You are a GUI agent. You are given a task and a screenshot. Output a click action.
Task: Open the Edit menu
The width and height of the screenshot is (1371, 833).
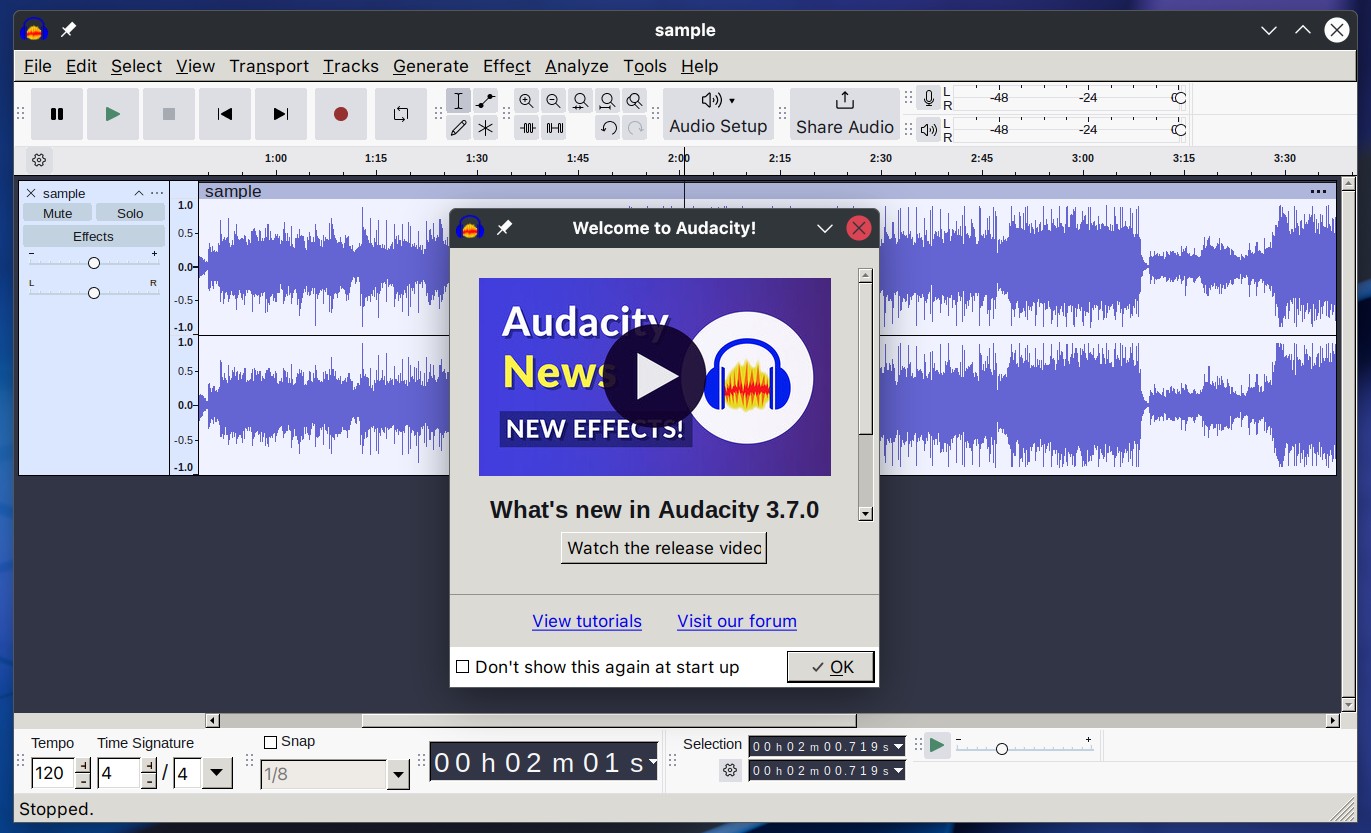pyautogui.click(x=81, y=66)
